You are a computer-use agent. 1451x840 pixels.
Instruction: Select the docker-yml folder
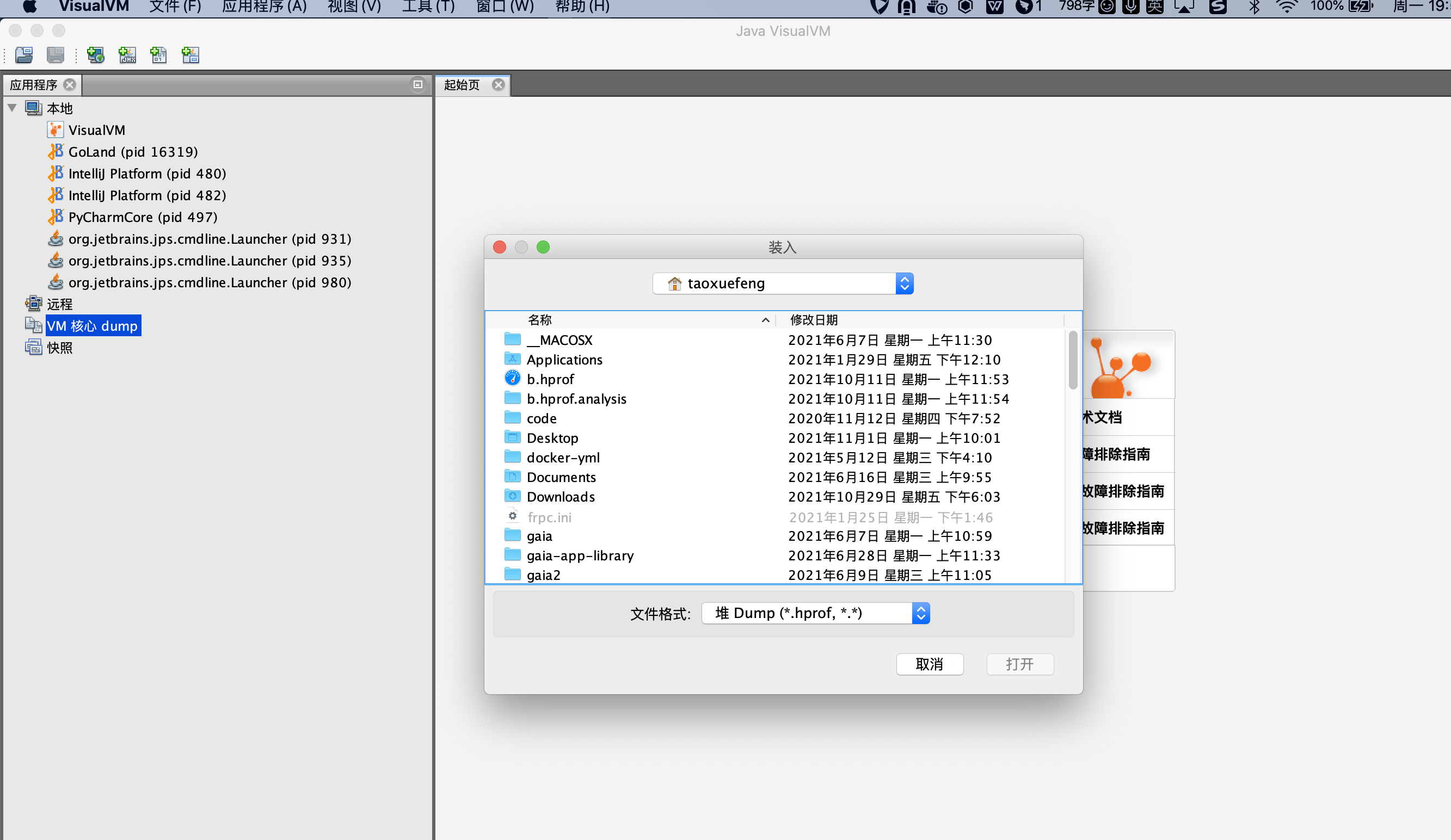click(775, 458)
